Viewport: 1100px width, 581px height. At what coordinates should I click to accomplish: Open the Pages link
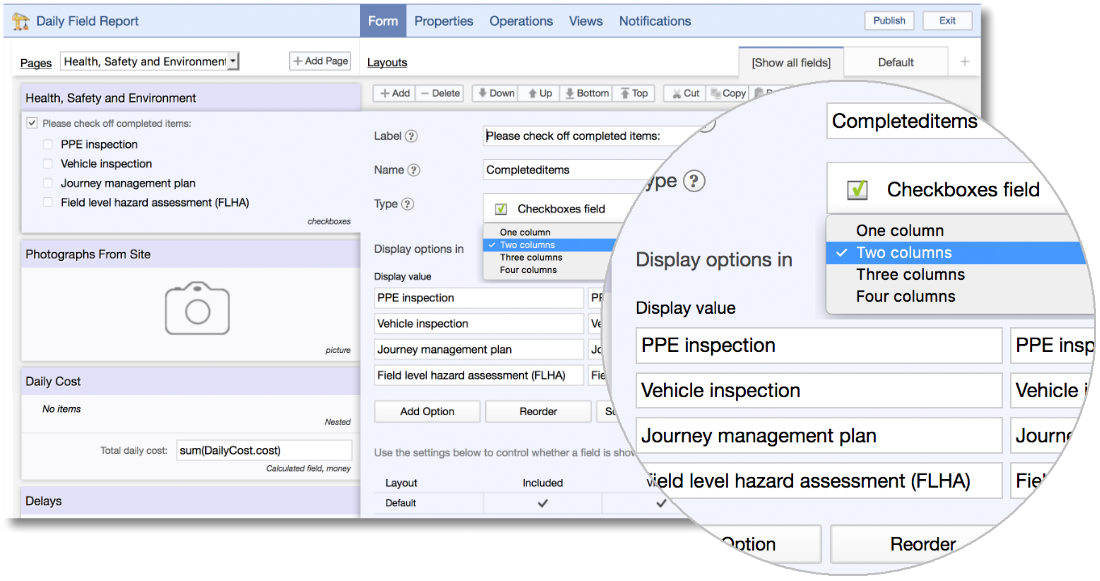pyautogui.click(x=36, y=62)
